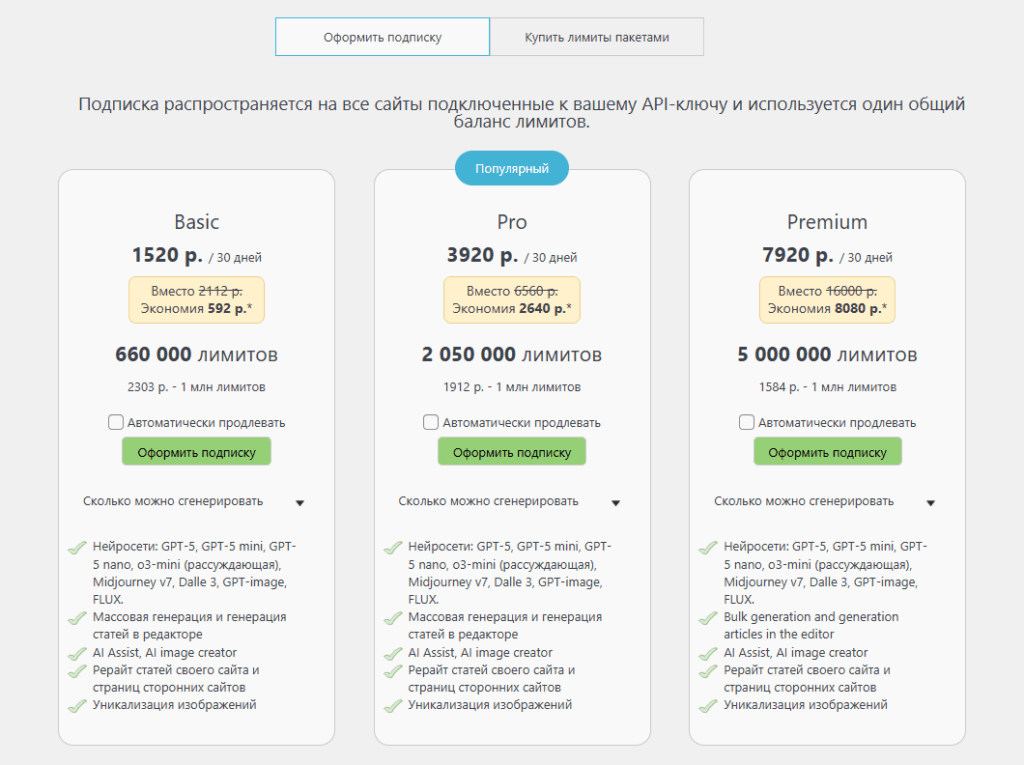The image size is (1024, 765).
Task: Subscribe to the Basic plan button
Action: point(196,452)
